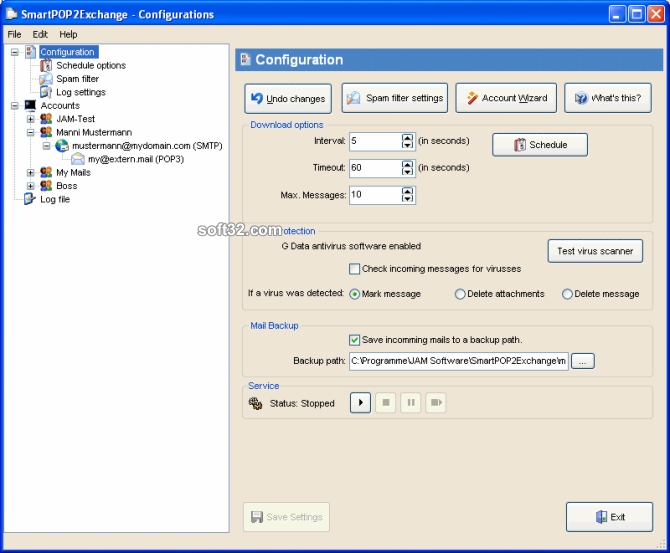The width and height of the screenshot is (670, 553).
Task: Click the Log settings icon
Action: pyautogui.click(x=46, y=92)
